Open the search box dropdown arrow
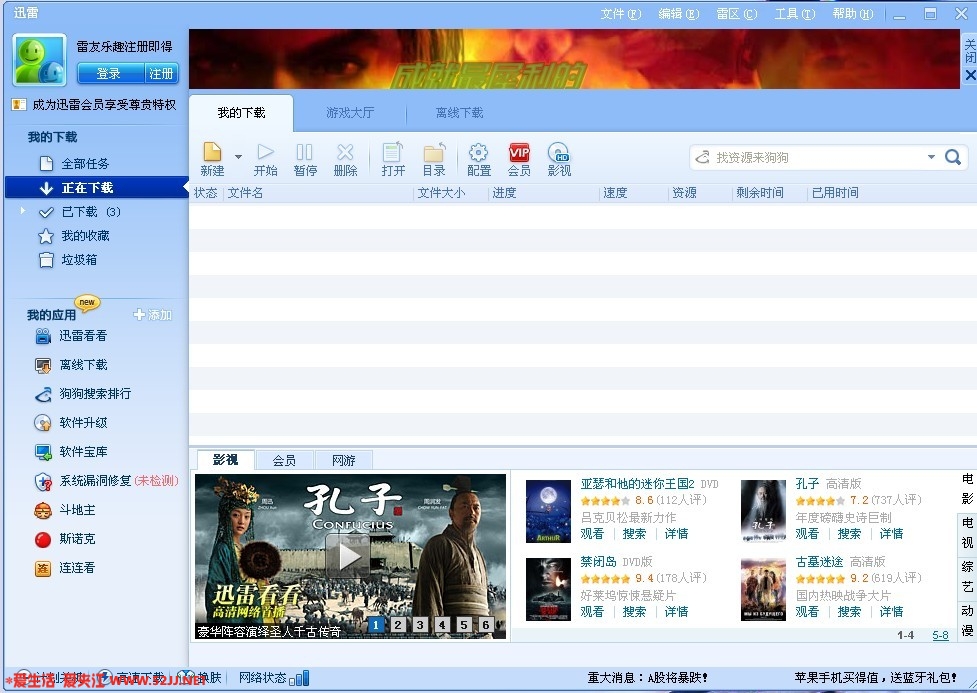Screen dimensions: 977x693 (x=931, y=157)
